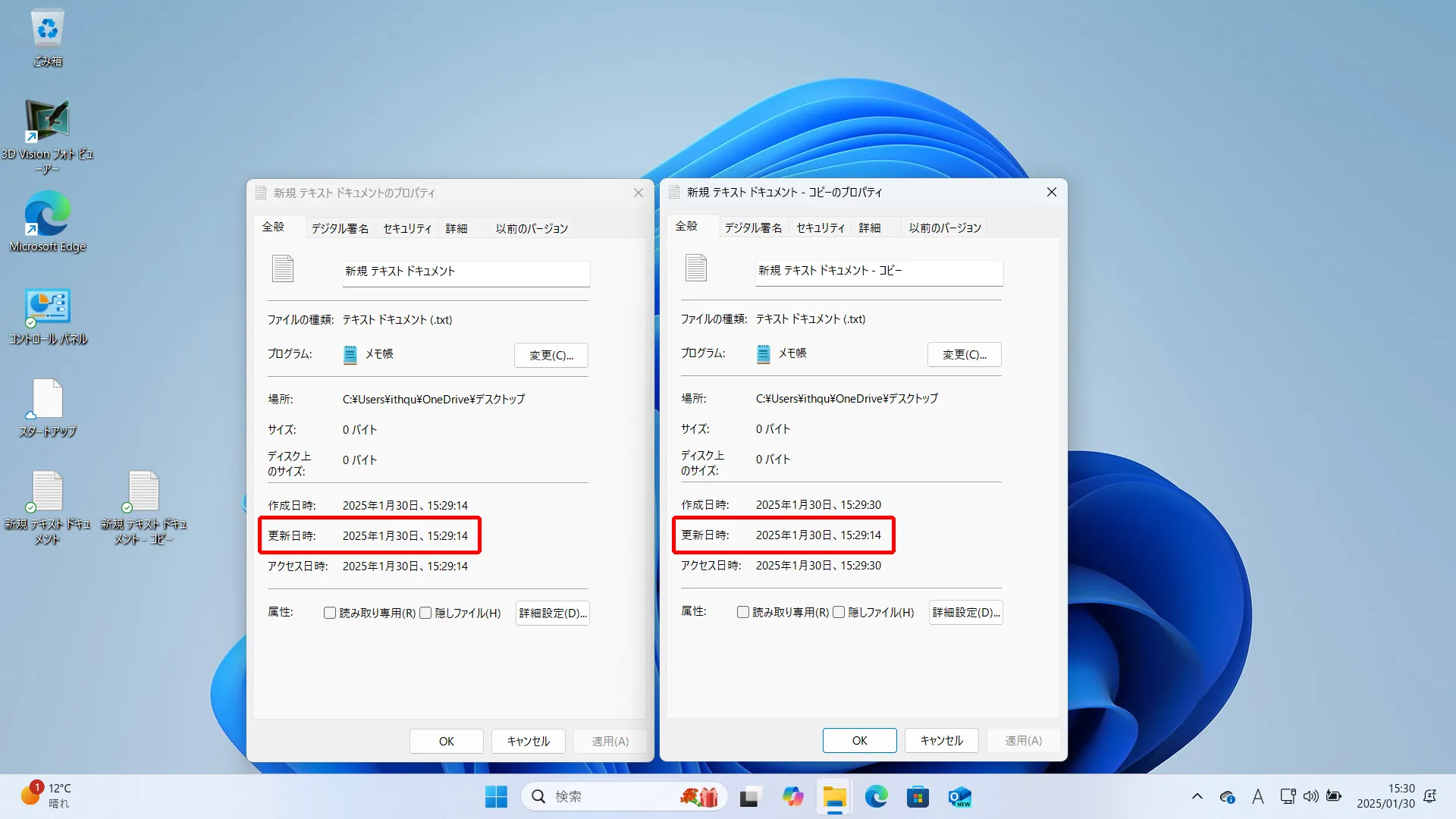The height and width of the screenshot is (819, 1456).
Task: Switch to 以前のバージョン tab in the left dialog
Action: coord(532,228)
